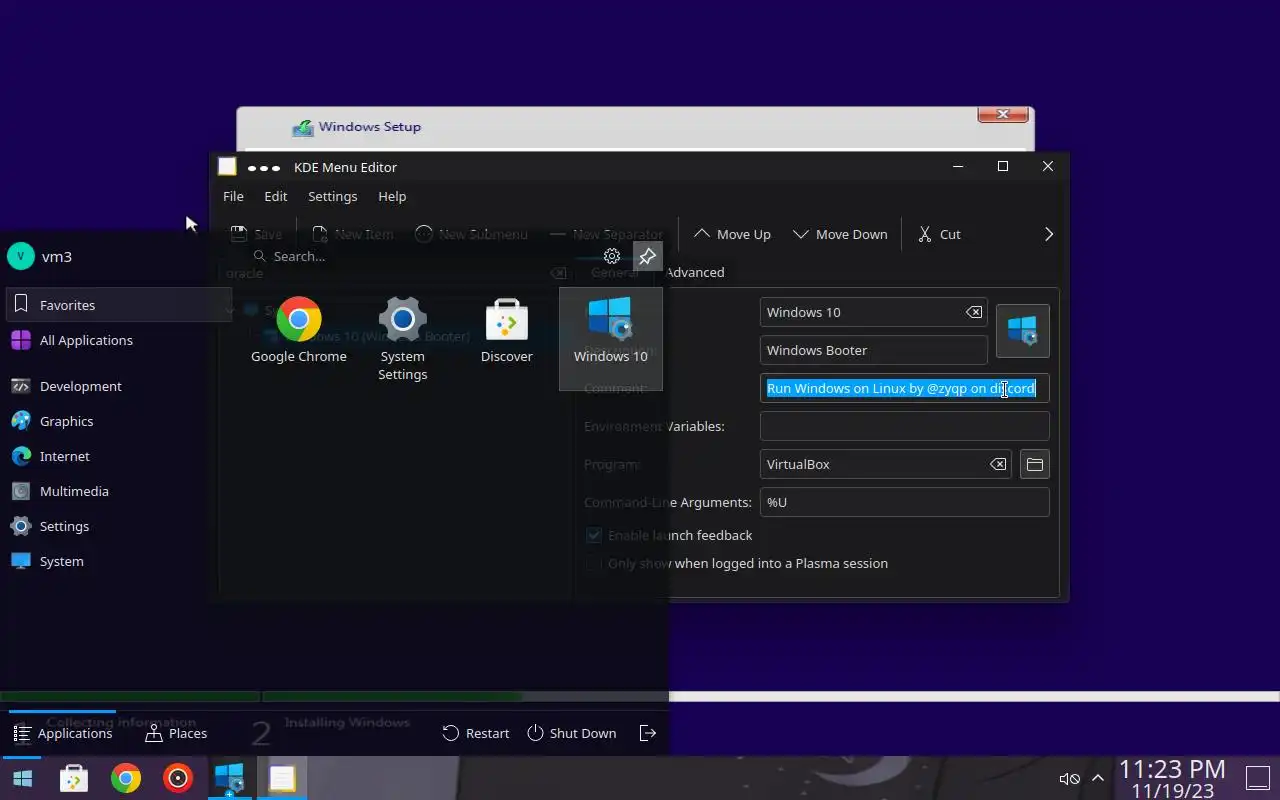Select the Favorites category
The height and width of the screenshot is (800, 1280).
click(118, 305)
